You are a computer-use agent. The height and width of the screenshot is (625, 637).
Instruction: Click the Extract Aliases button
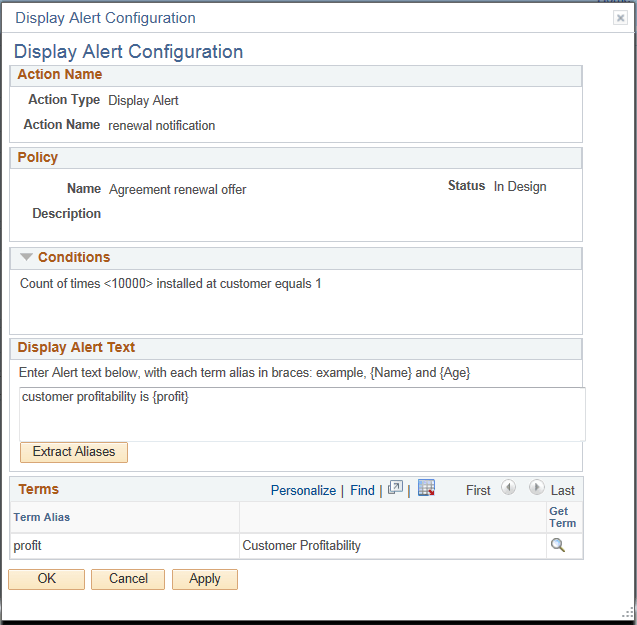coord(74,452)
